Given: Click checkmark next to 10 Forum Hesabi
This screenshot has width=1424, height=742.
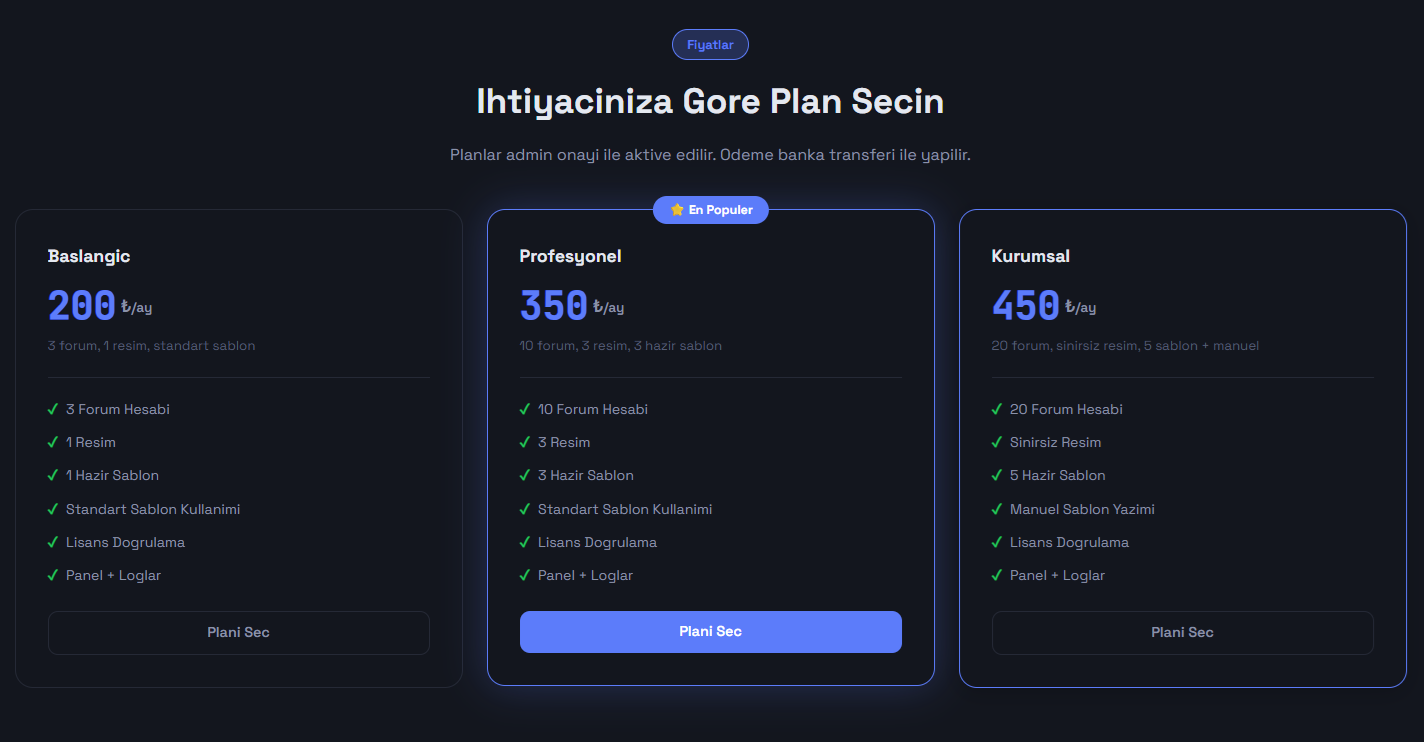Looking at the screenshot, I should click(525, 409).
